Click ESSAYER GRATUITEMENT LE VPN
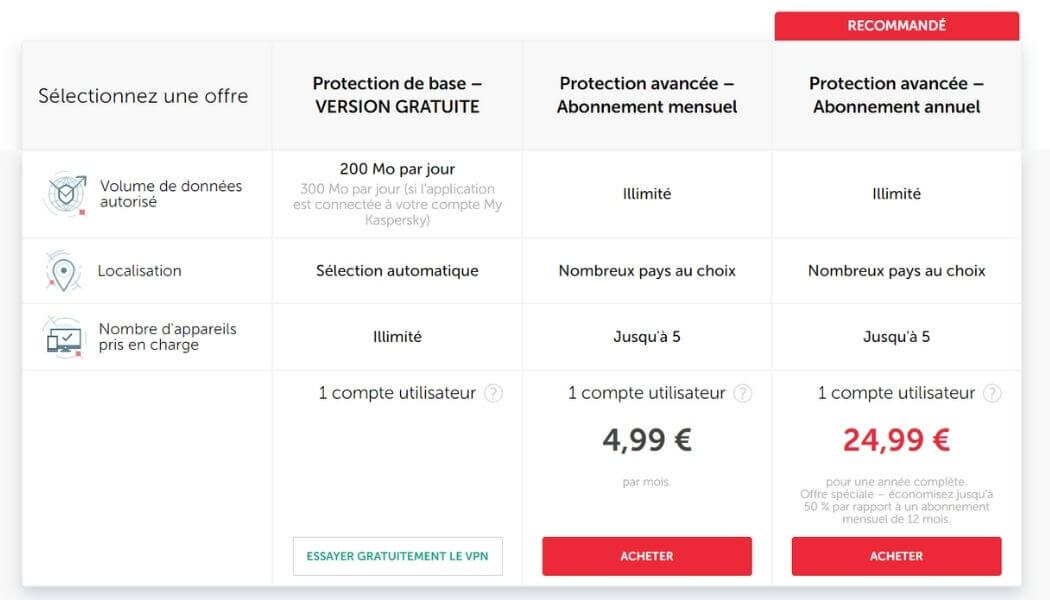The height and width of the screenshot is (600, 1050). click(397, 556)
